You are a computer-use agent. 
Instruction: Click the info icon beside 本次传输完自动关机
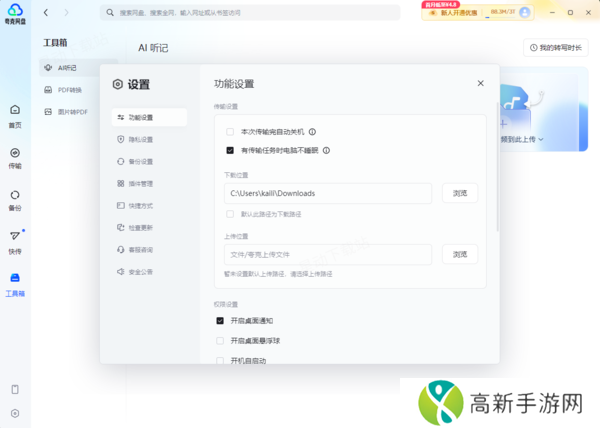pos(312,132)
